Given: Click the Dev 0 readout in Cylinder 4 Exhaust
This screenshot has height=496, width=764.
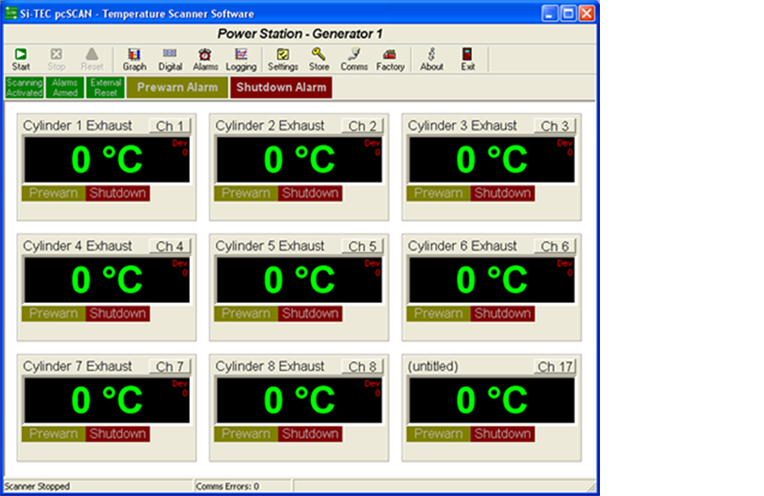Looking at the screenshot, I should click(x=180, y=268).
